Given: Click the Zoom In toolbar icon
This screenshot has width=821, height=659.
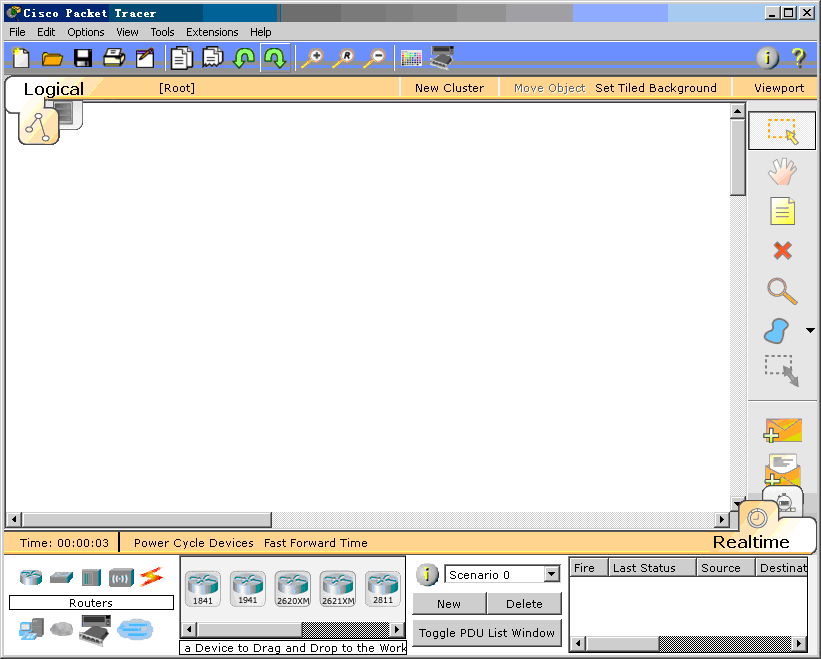Looking at the screenshot, I should point(311,58).
